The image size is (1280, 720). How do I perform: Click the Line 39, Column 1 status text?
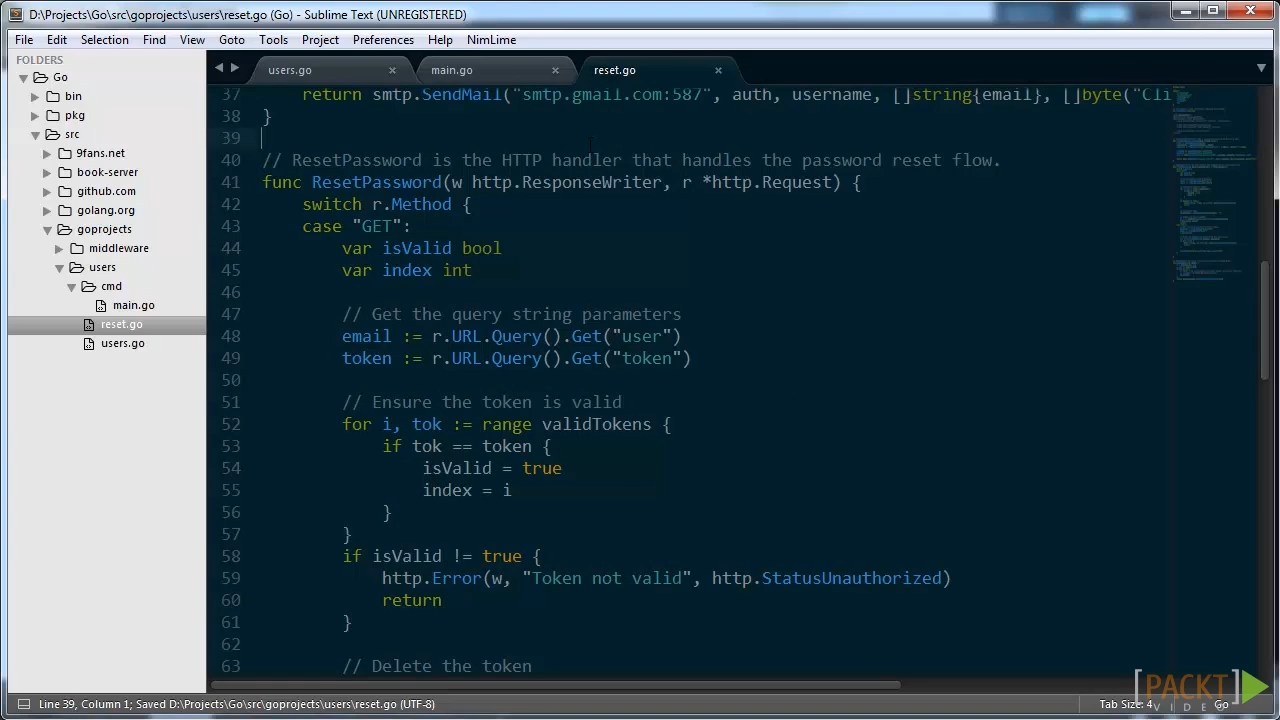pos(84,704)
